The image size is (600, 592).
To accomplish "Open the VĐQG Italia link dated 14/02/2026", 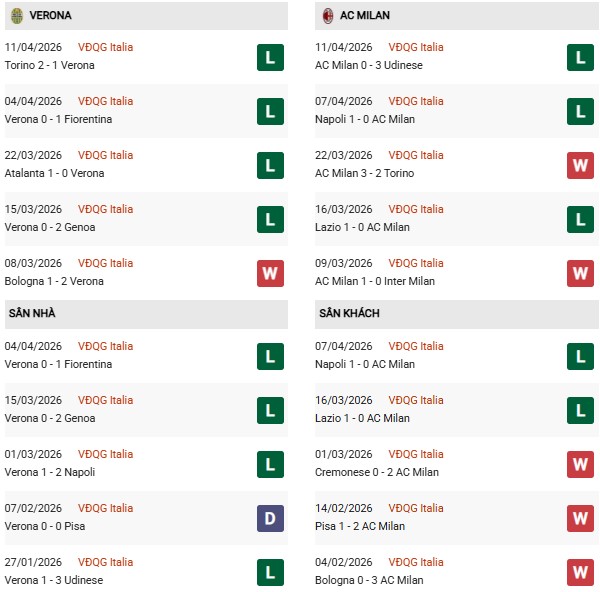I will point(416,508).
